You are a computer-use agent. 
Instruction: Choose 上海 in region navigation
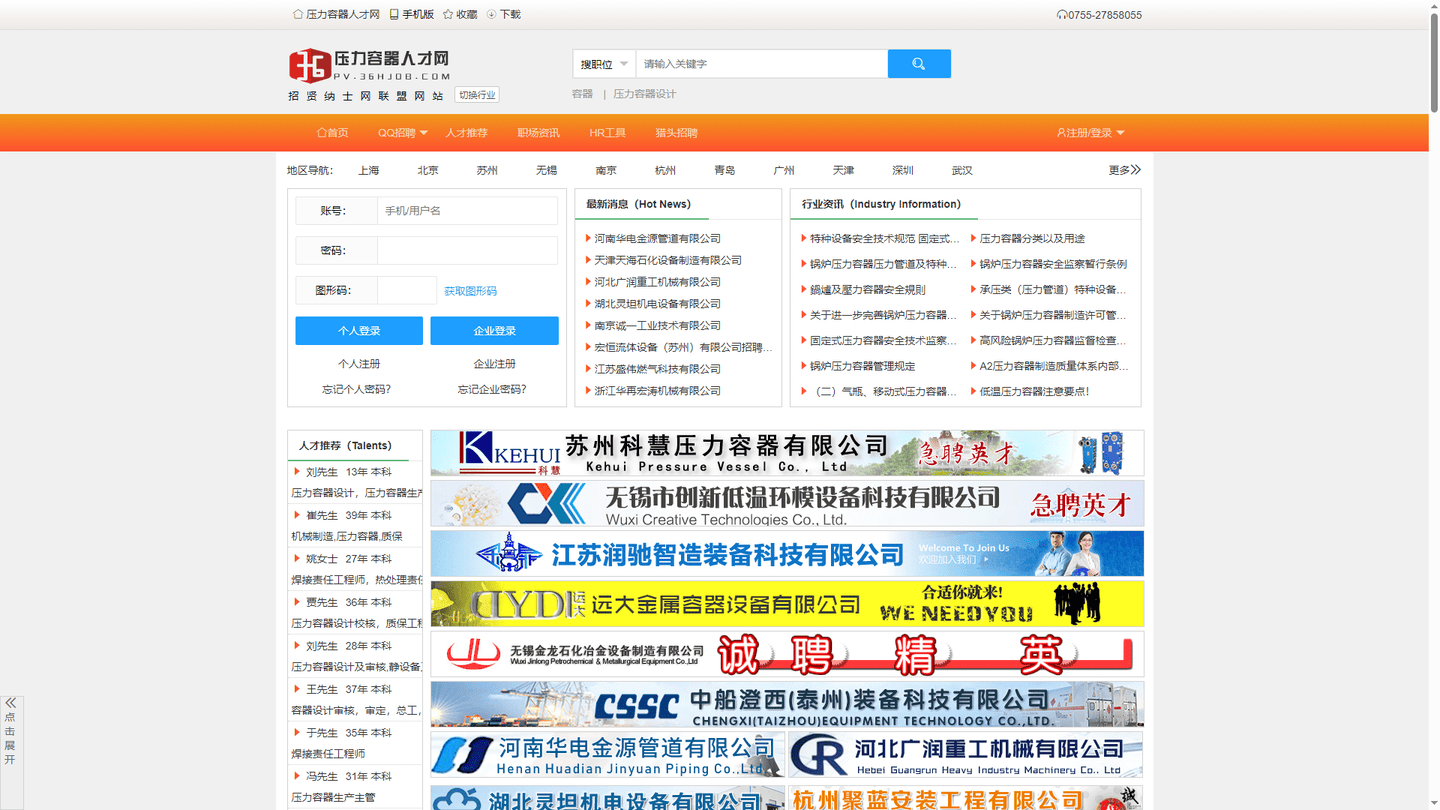pos(369,171)
